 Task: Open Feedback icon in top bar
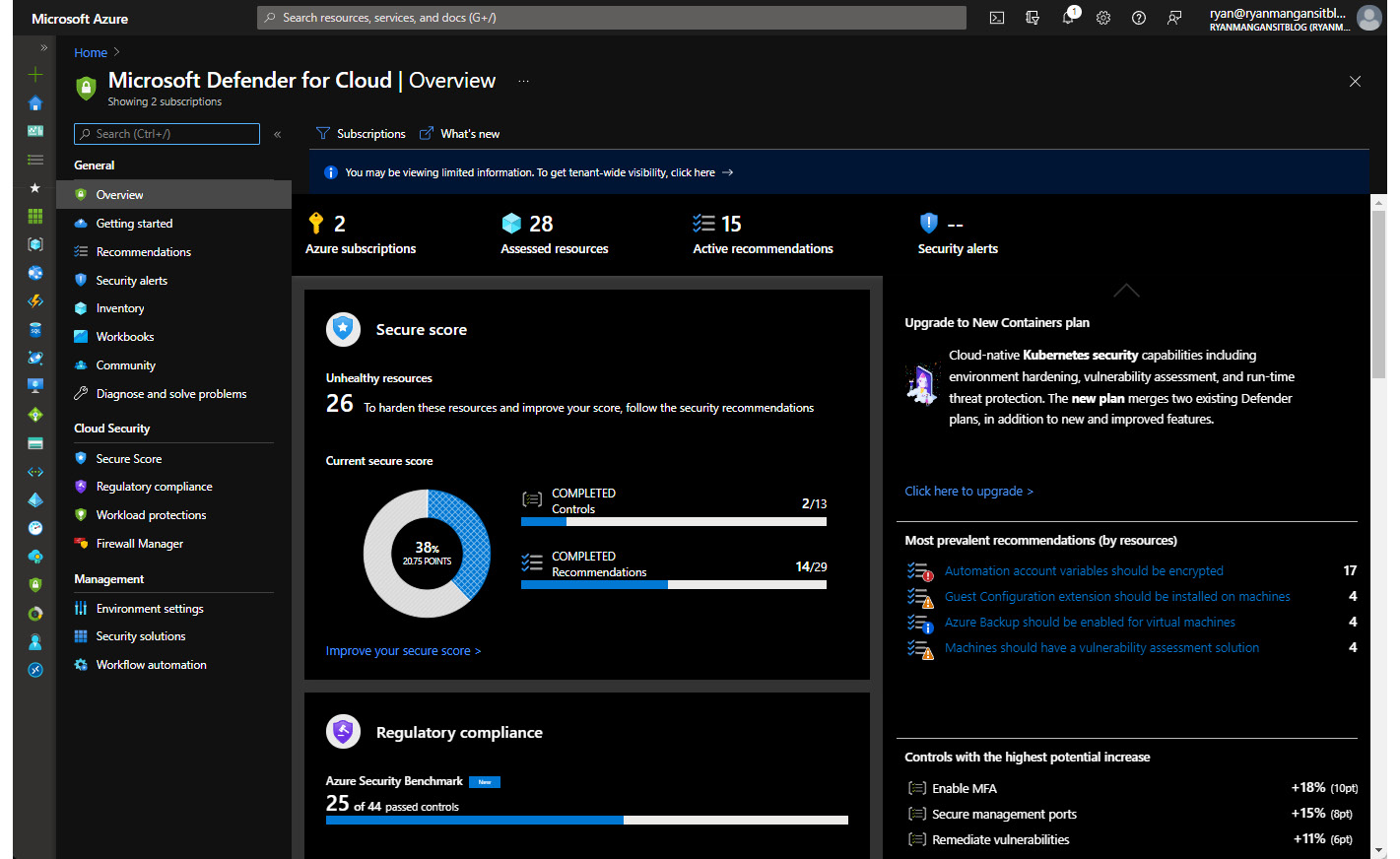point(1174,18)
